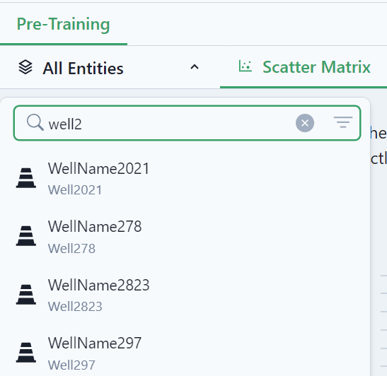Choose the WellName2823 entry
This screenshot has width=387, height=376.
tap(185, 295)
